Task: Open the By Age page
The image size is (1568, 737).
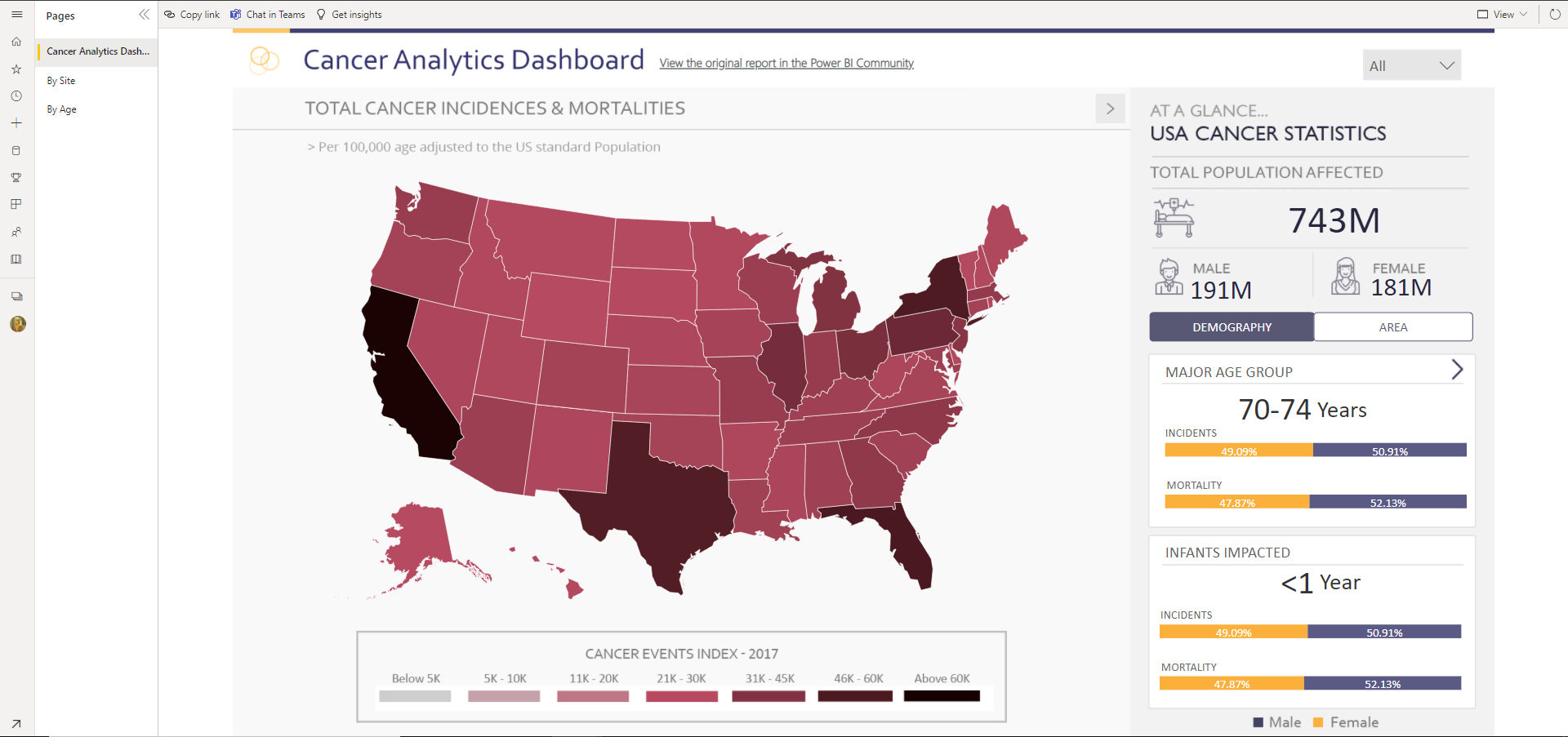Action: click(x=60, y=109)
